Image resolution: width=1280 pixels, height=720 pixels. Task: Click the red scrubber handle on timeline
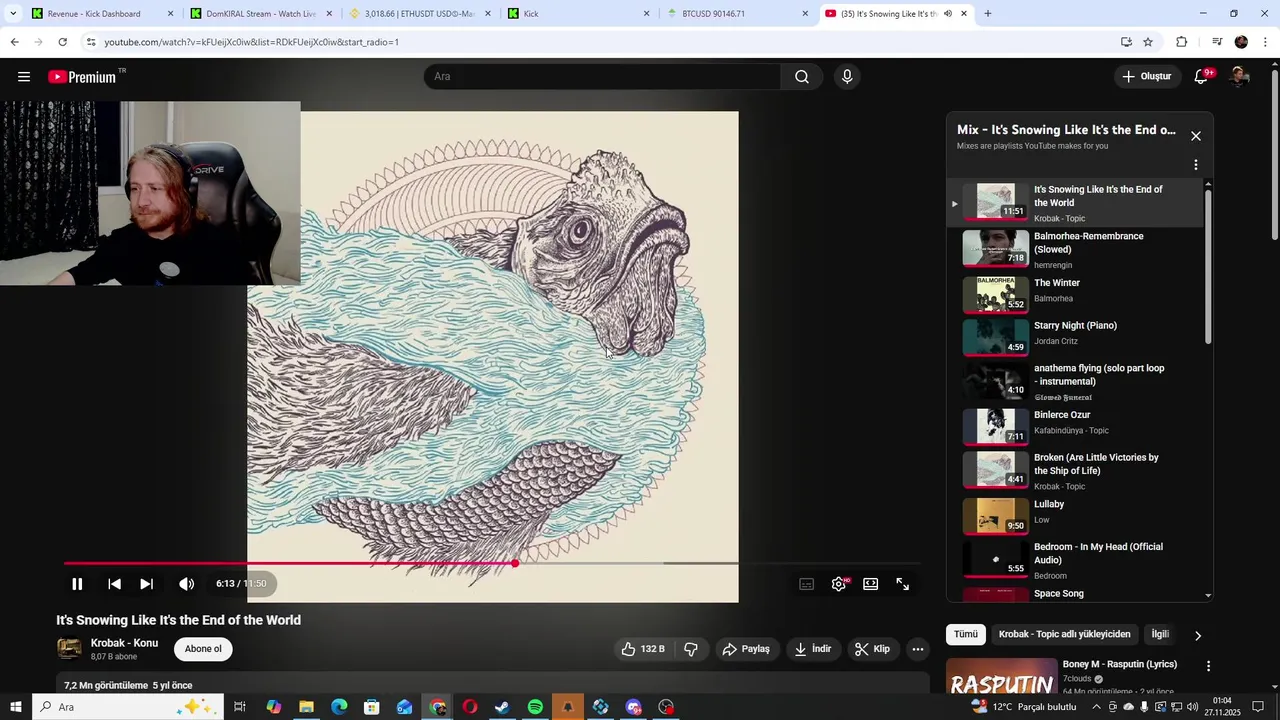click(515, 564)
